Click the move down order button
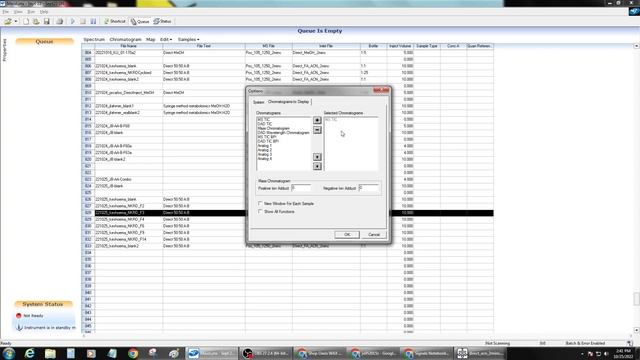Screen dimensions: 640x360 [317, 166]
